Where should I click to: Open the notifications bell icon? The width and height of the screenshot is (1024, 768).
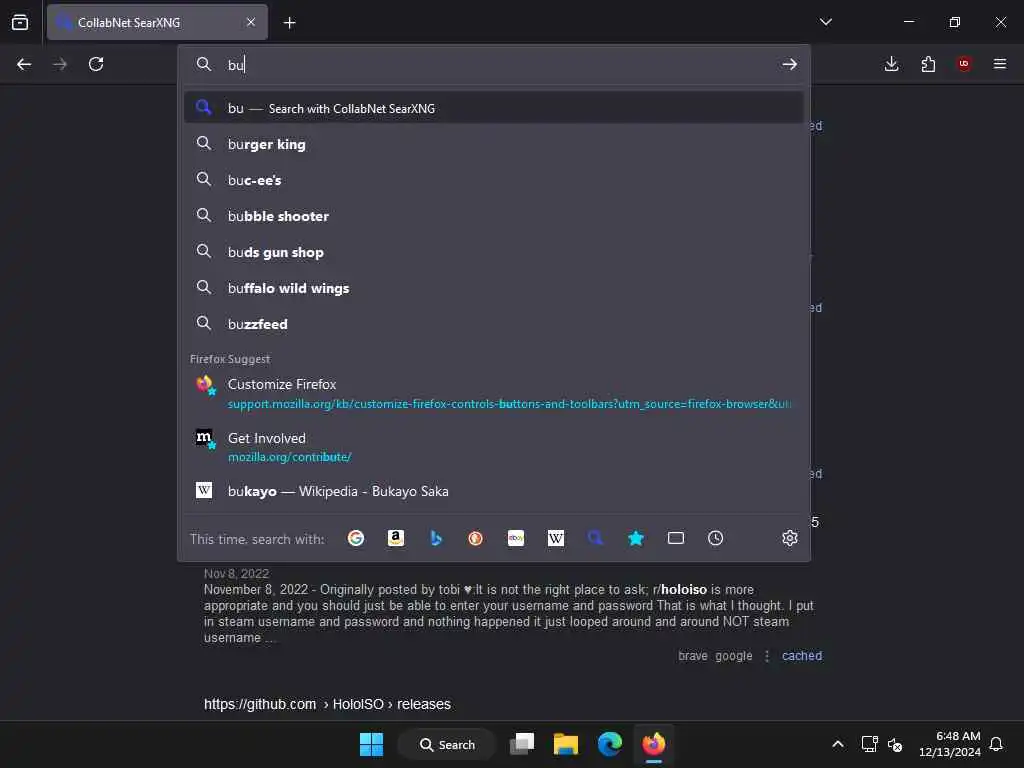[996, 744]
